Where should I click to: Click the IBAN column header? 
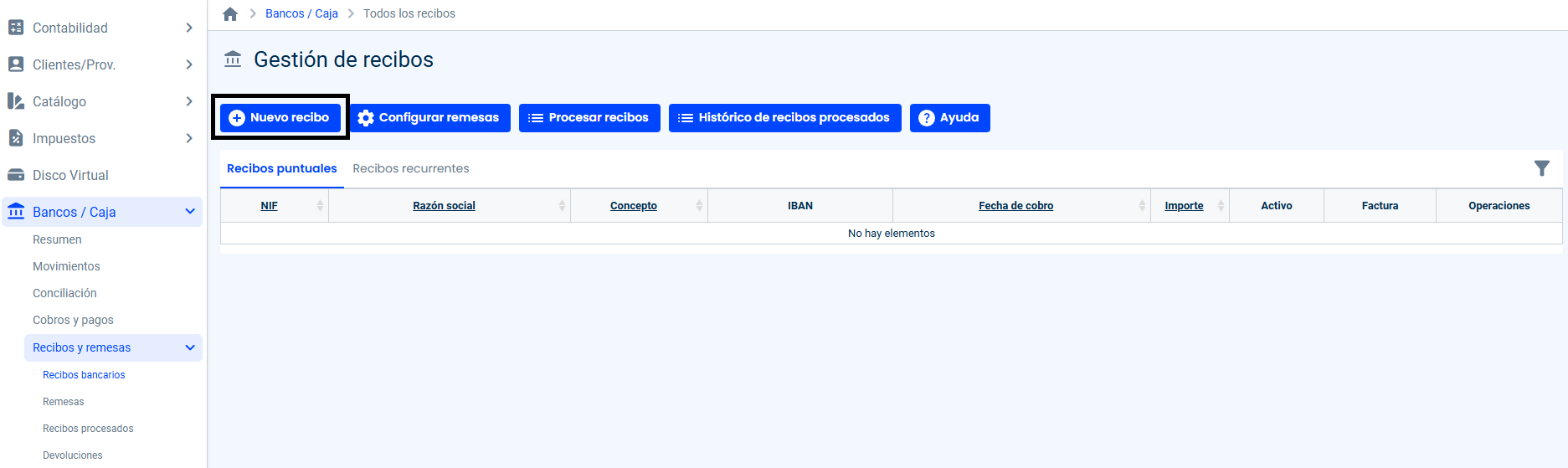pyautogui.click(x=800, y=206)
